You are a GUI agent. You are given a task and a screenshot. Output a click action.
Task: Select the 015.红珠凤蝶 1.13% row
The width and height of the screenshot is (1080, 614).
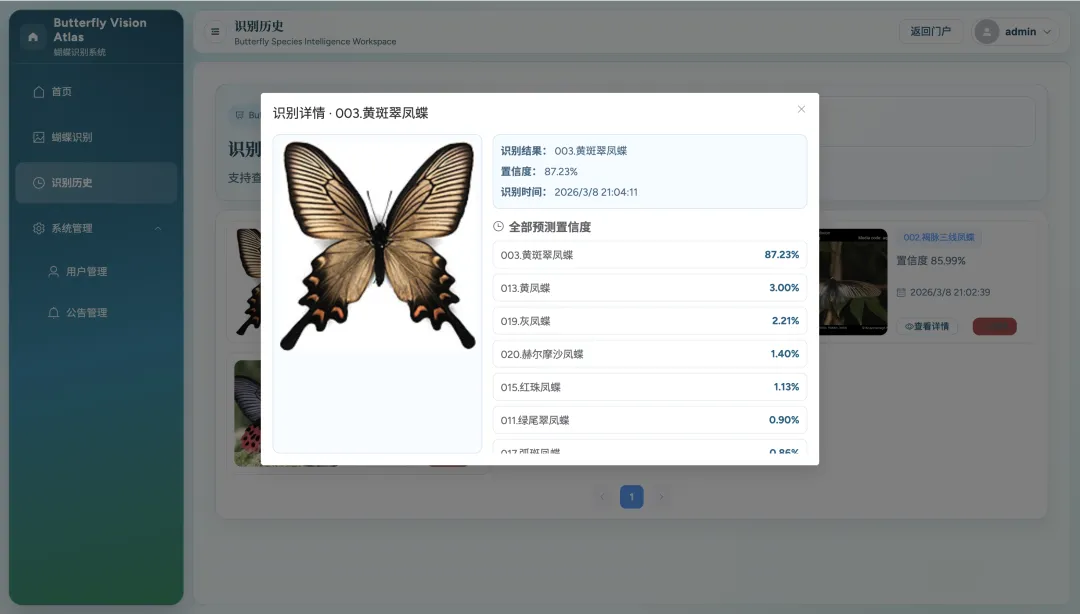[x=650, y=387]
